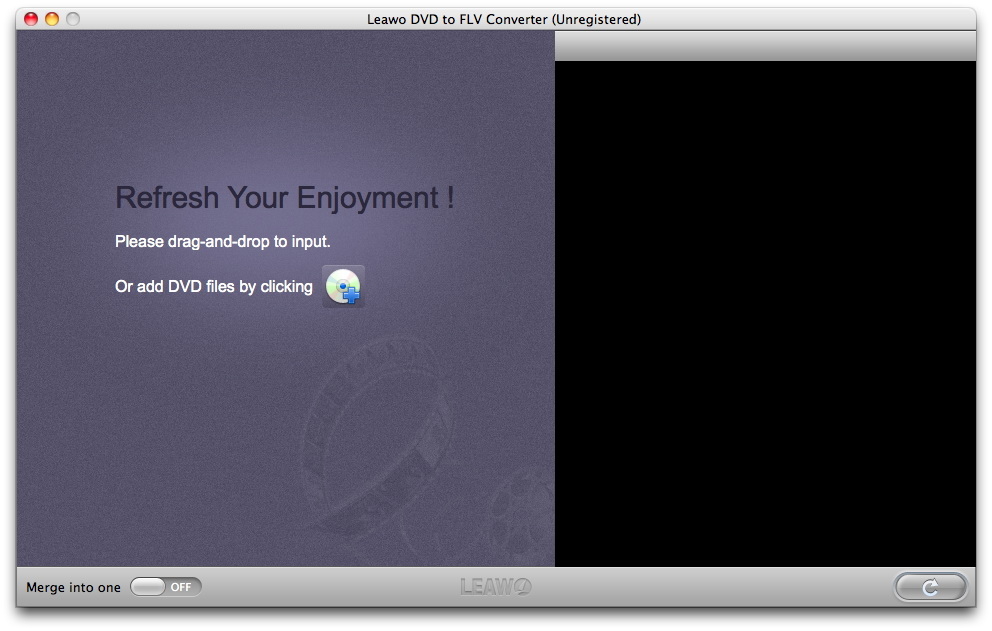992x631 pixels.
Task: Click the gray header strip above preview
Action: [x=765, y=46]
